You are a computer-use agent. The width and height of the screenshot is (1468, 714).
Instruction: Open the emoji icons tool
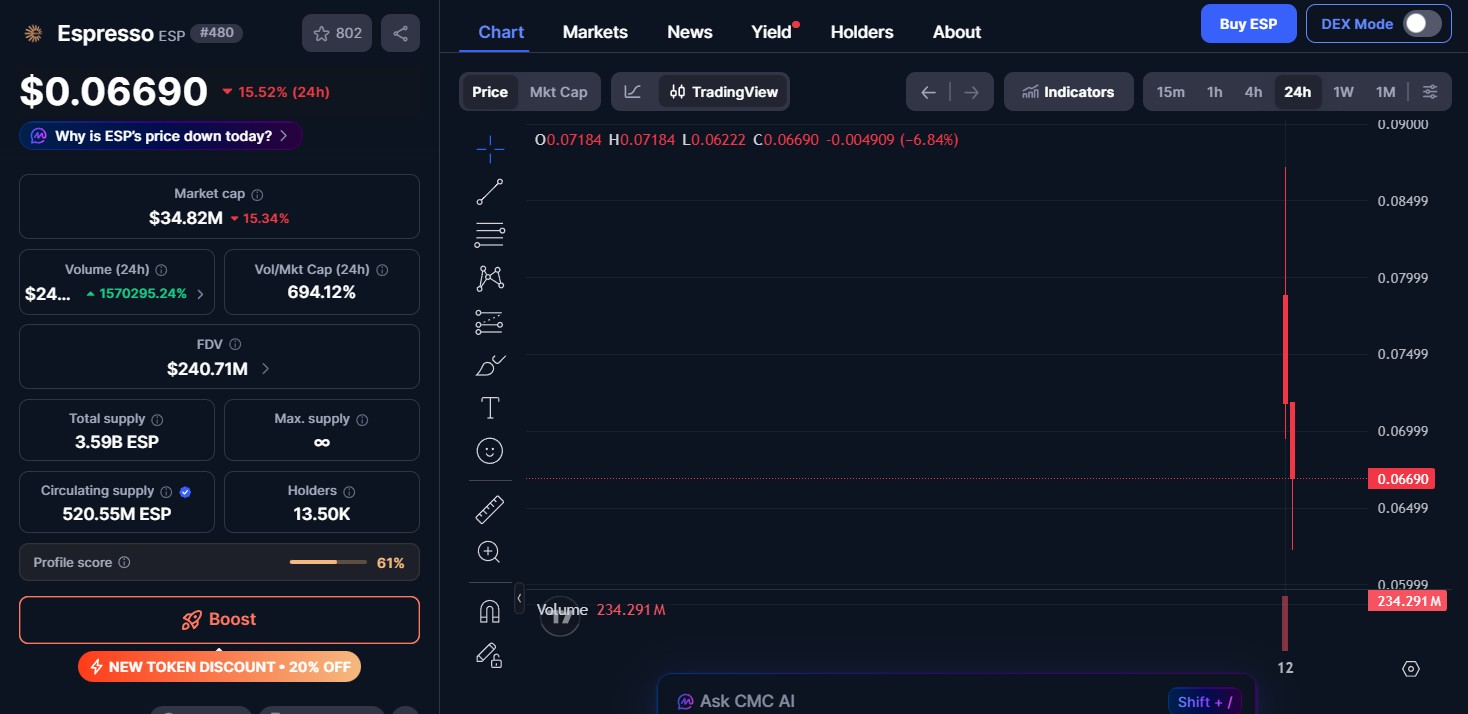(489, 451)
